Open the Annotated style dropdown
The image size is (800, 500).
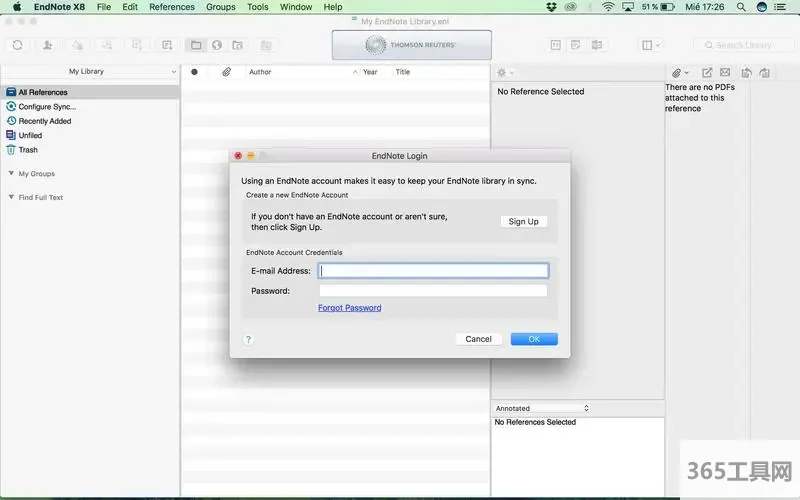pyautogui.click(x=541, y=408)
